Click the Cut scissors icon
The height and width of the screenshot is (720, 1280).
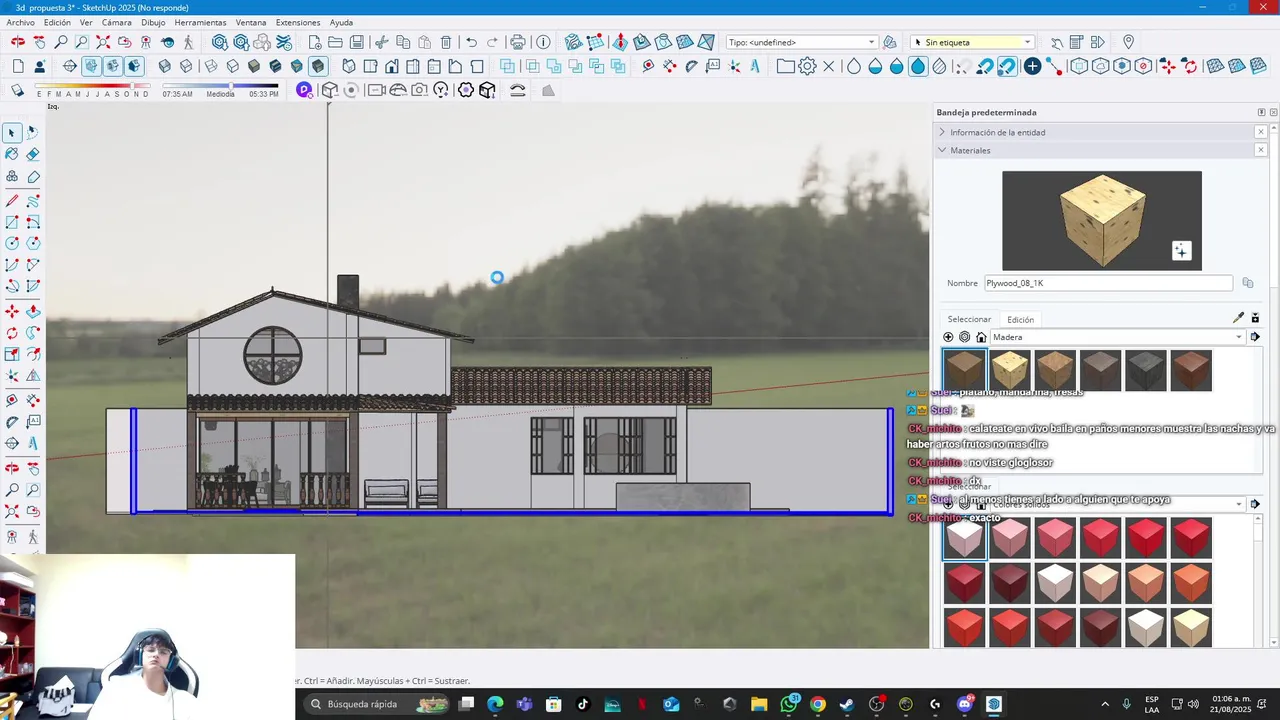click(382, 42)
